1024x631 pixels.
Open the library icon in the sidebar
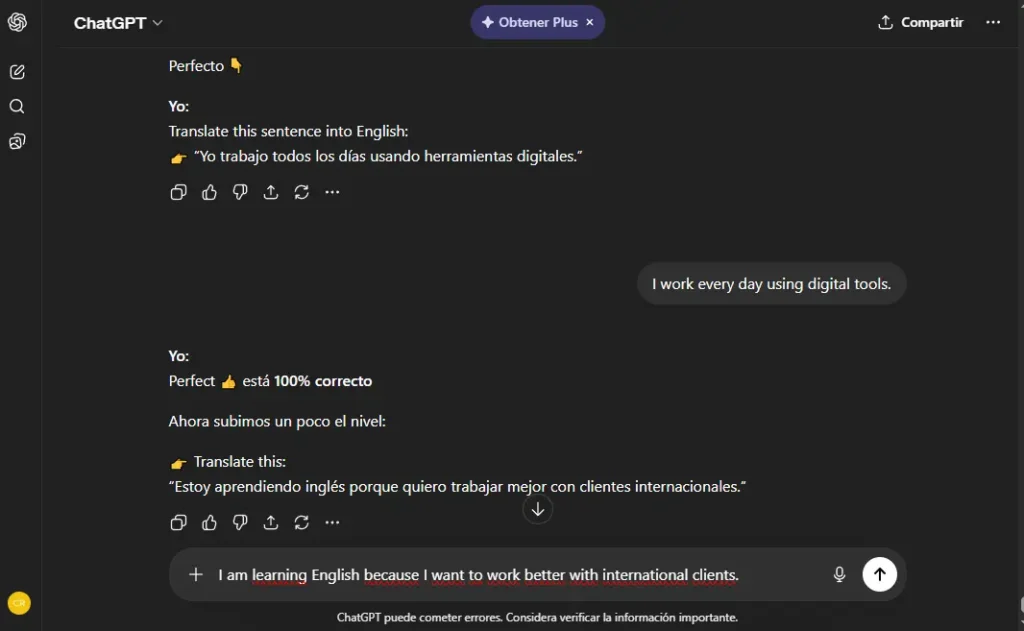click(16, 141)
